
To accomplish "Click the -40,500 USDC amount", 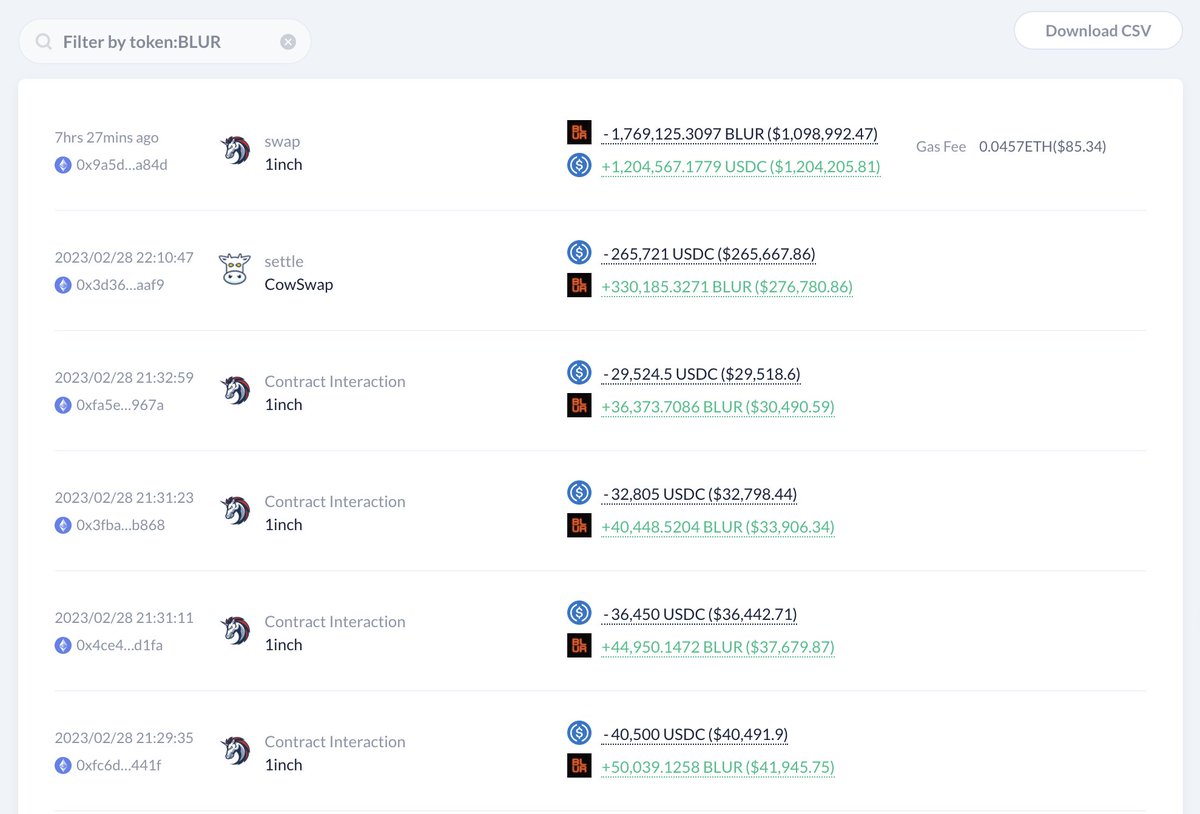I will click(695, 734).
